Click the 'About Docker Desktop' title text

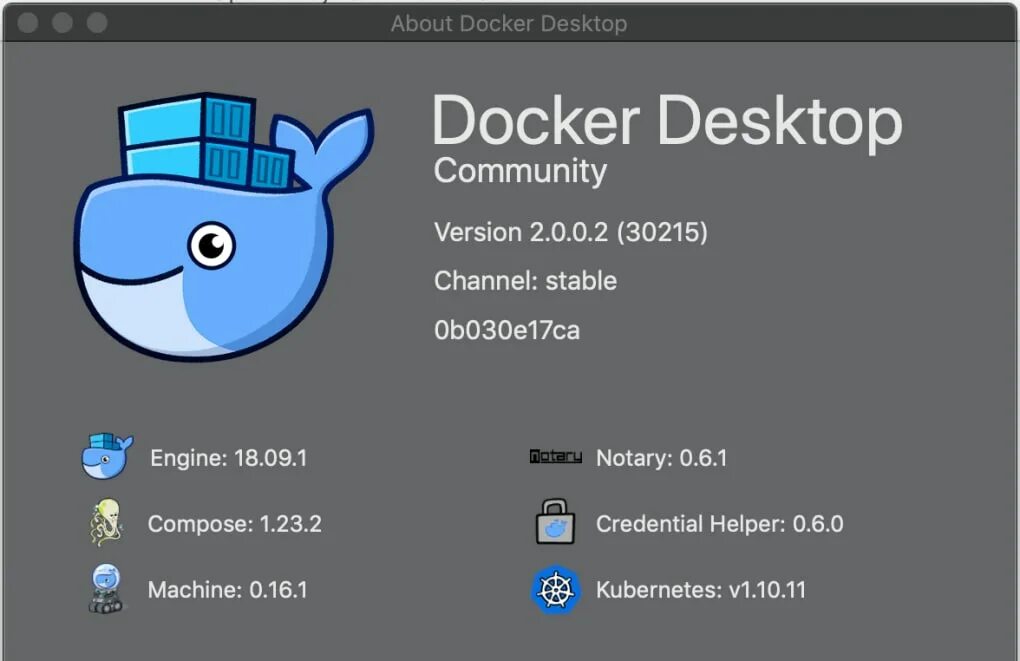click(x=509, y=23)
